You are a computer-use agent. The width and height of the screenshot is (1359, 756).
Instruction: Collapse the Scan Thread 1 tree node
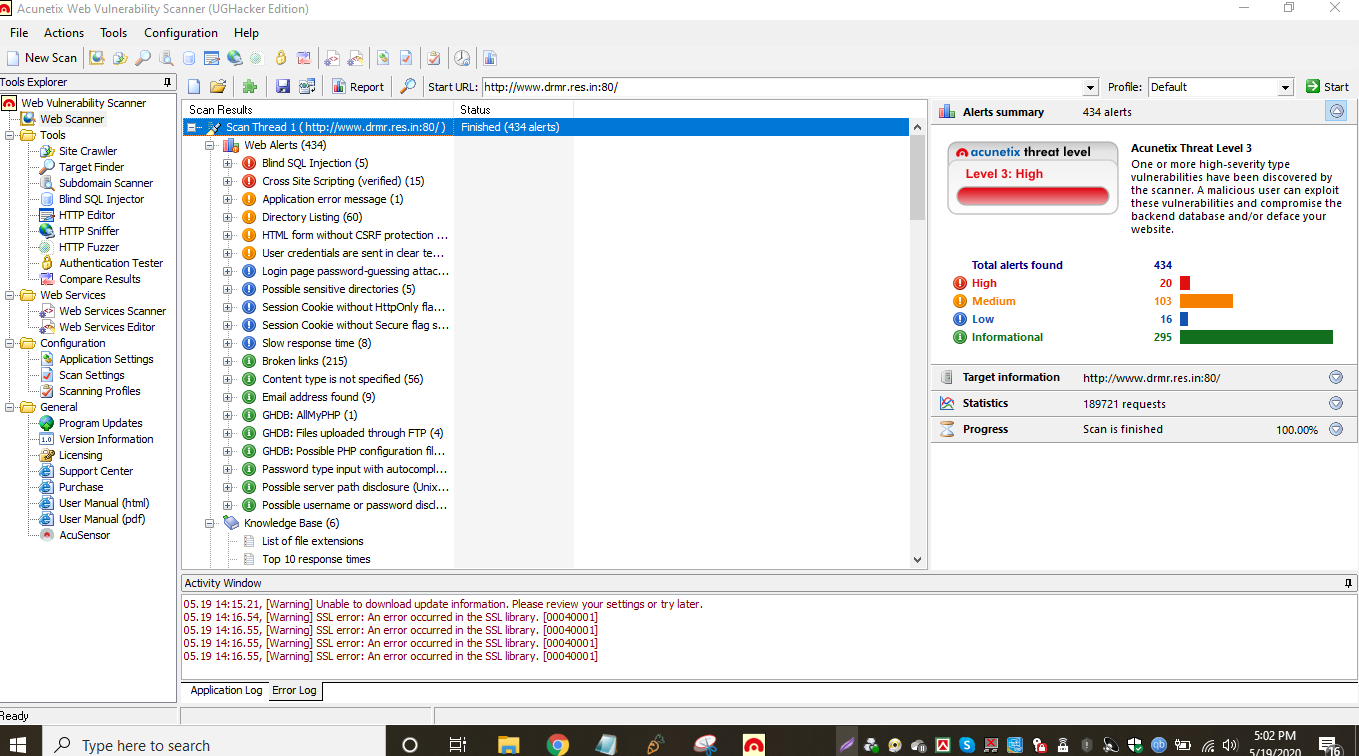(192, 127)
